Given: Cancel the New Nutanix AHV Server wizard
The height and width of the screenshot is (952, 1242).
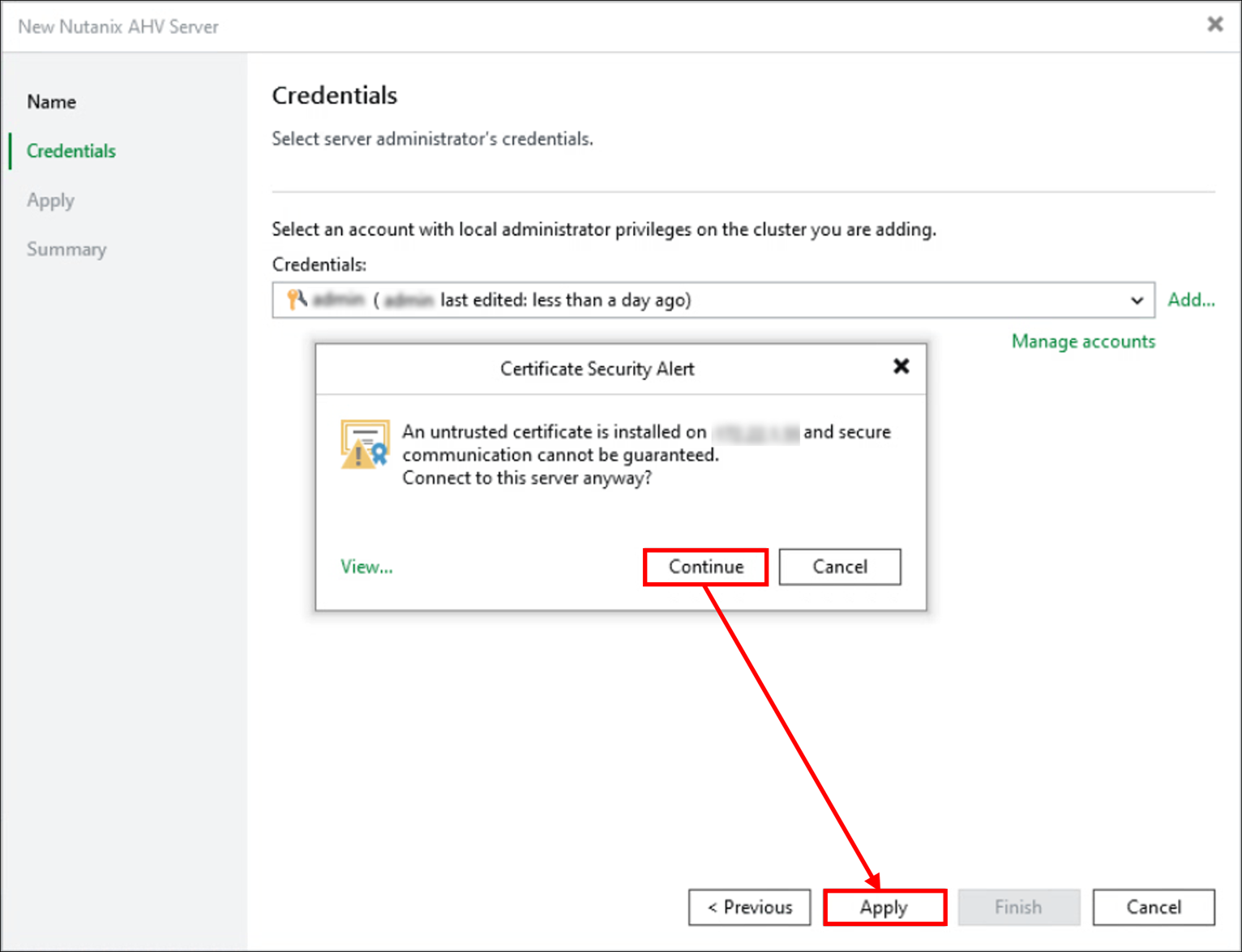Looking at the screenshot, I should click(1153, 907).
